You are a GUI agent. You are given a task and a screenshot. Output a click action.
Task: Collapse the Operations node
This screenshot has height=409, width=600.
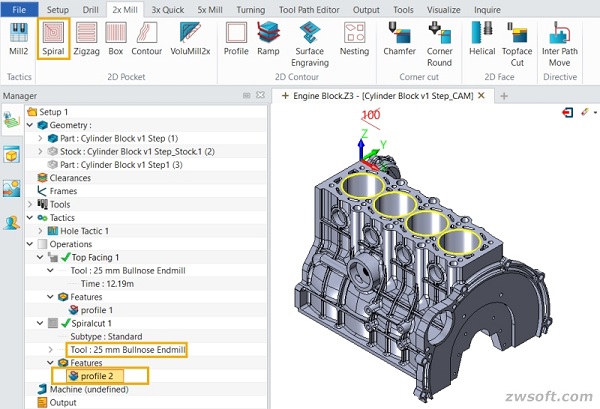point(30,244)
